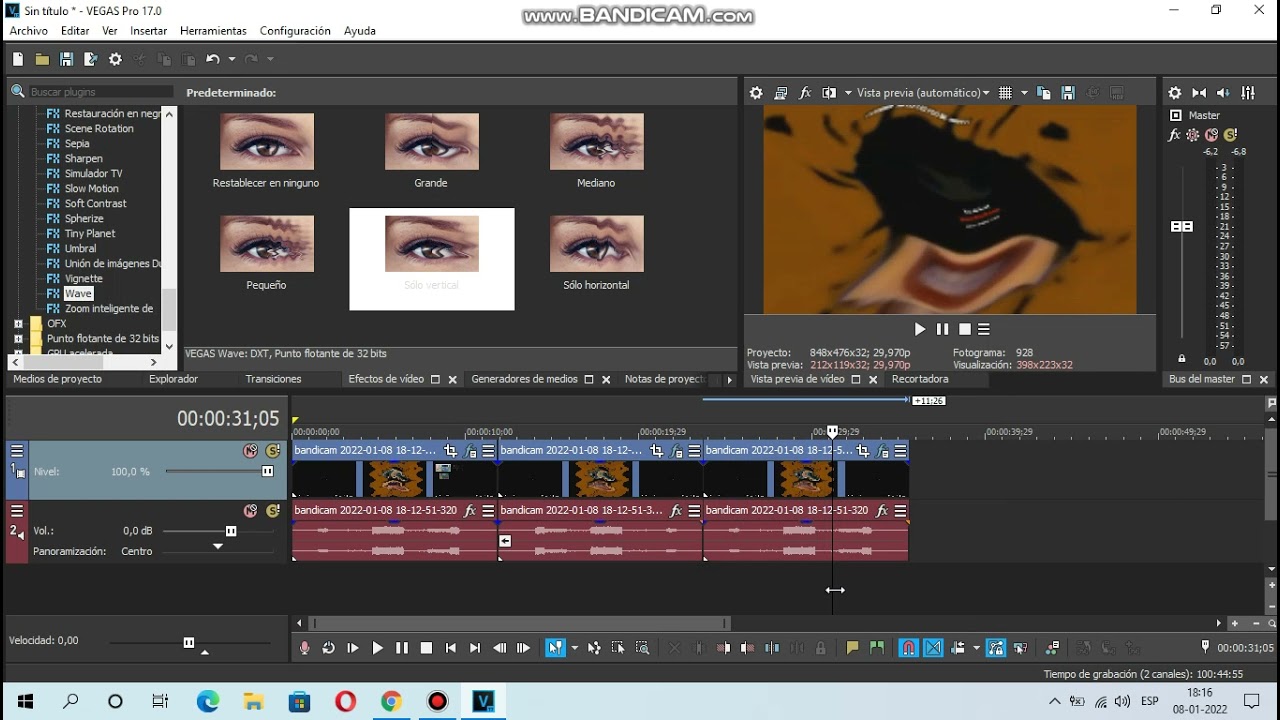This screenshot has width=1280, height=720.
Task: Pause playback in the timeline transport bar
Action: pyautogui.click(x=402, y=648)
